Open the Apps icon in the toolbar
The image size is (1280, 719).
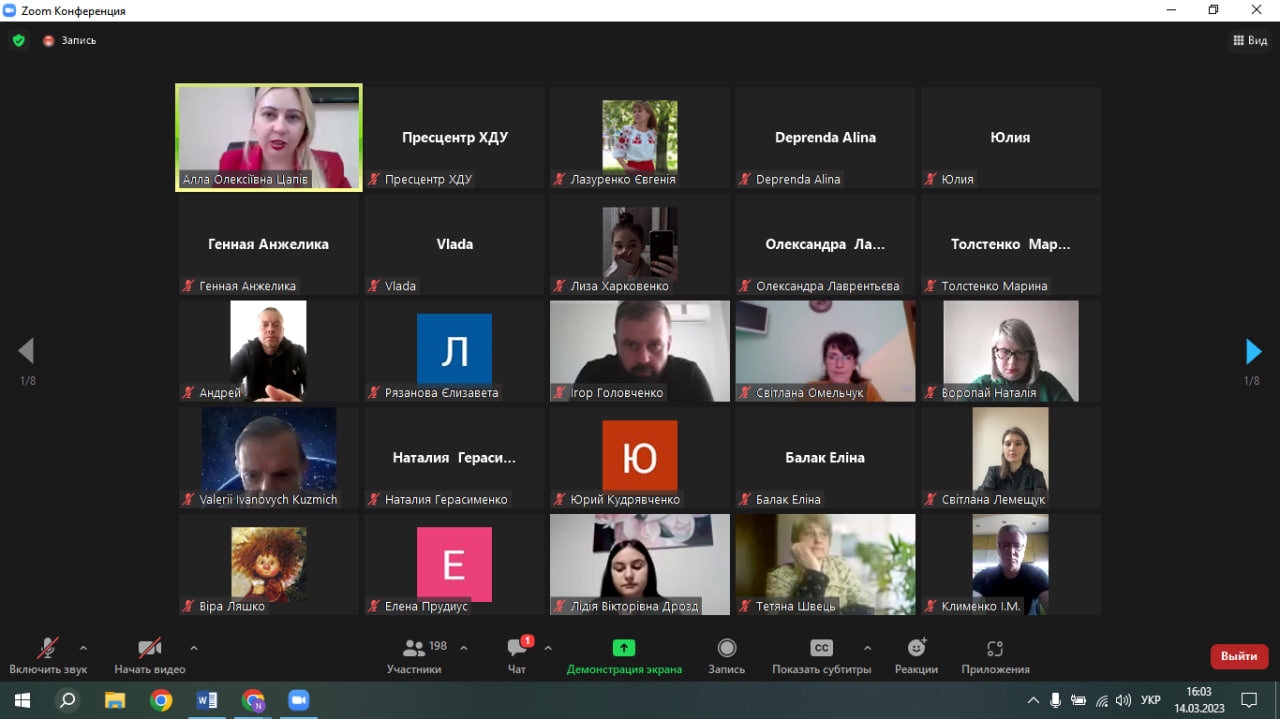[995, 648]
